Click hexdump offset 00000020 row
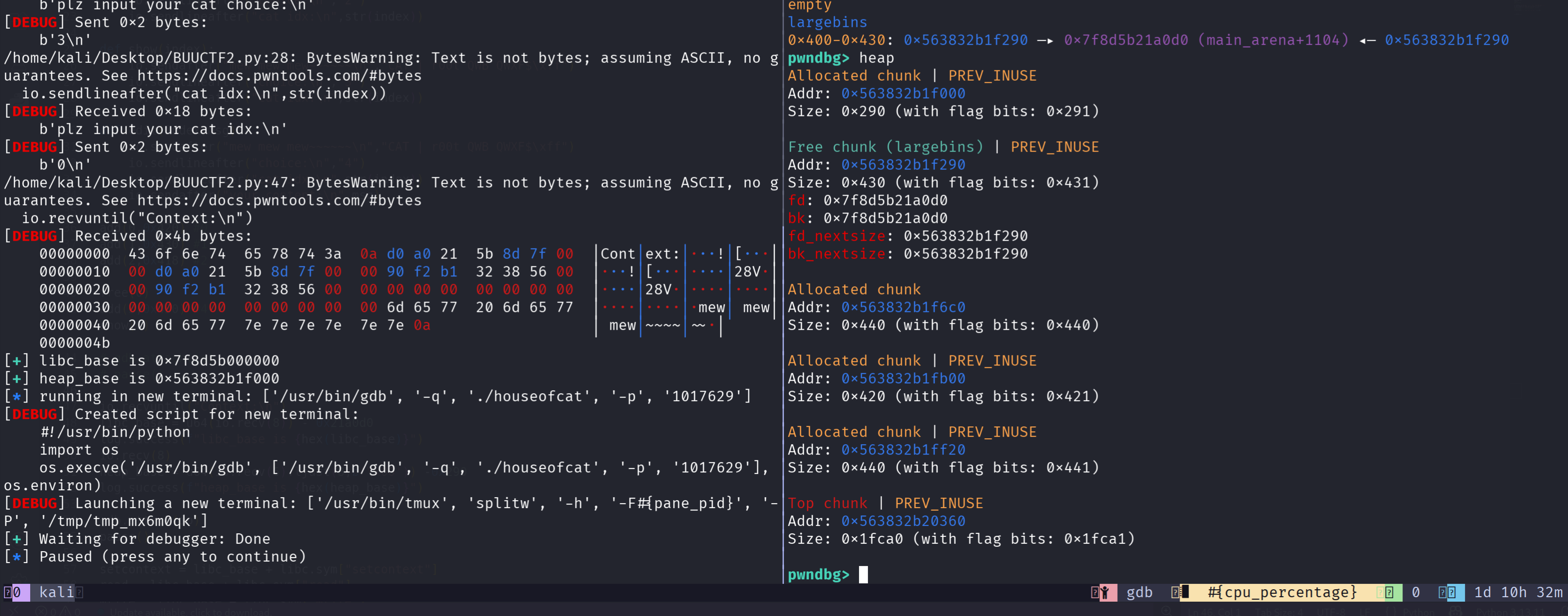The image size is (1568, 616). click(x=406, y=290)
